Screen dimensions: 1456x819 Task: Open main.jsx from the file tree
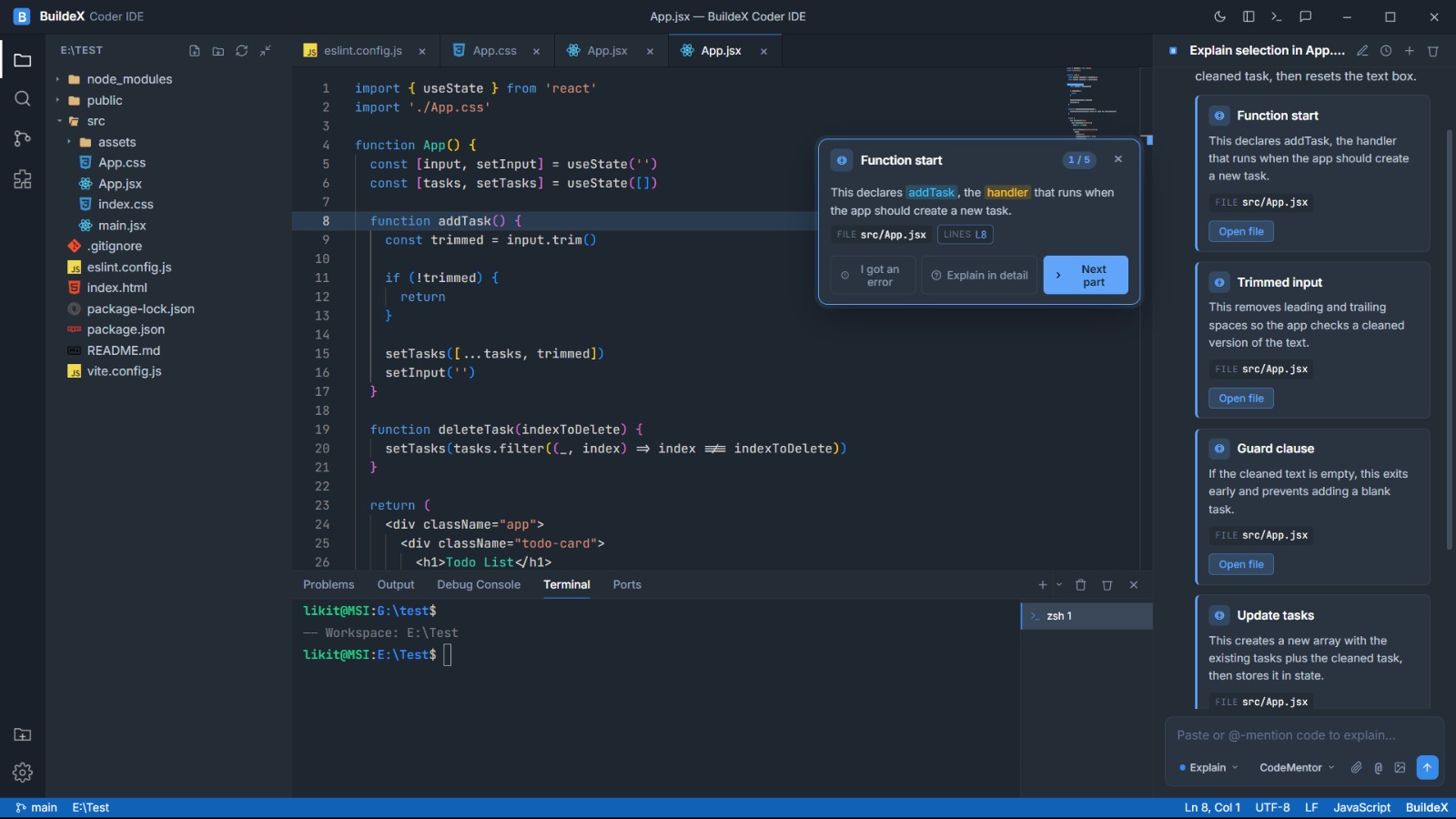pos(122,226)
